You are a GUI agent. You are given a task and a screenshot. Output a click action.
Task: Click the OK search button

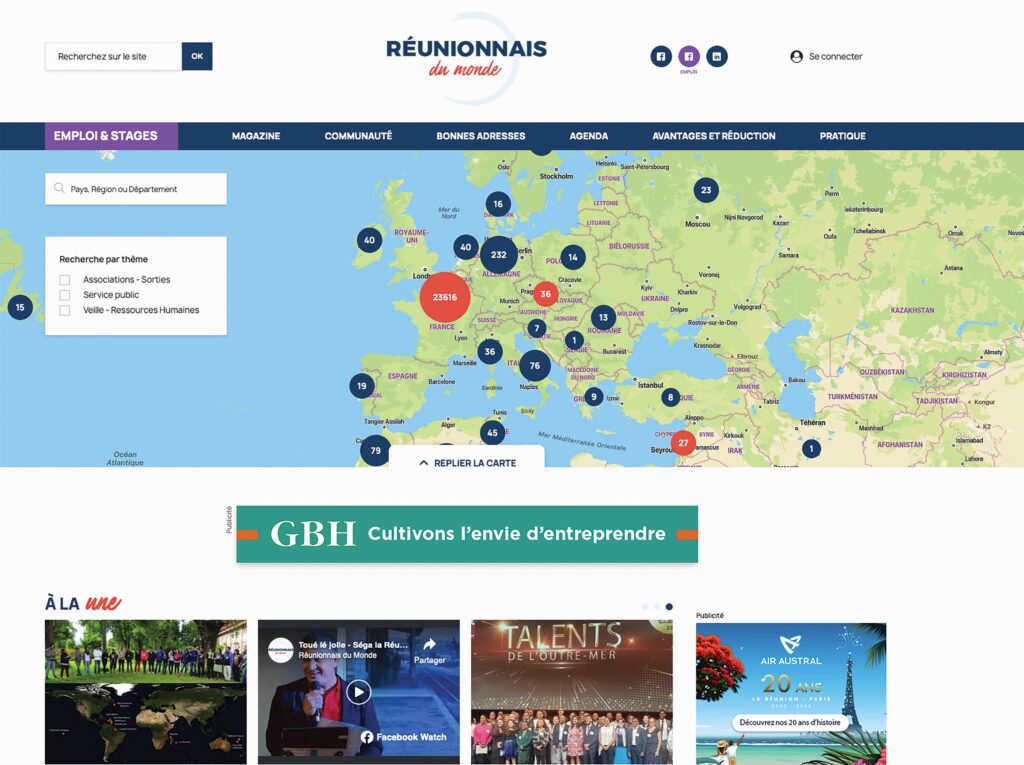click(197, 56)
